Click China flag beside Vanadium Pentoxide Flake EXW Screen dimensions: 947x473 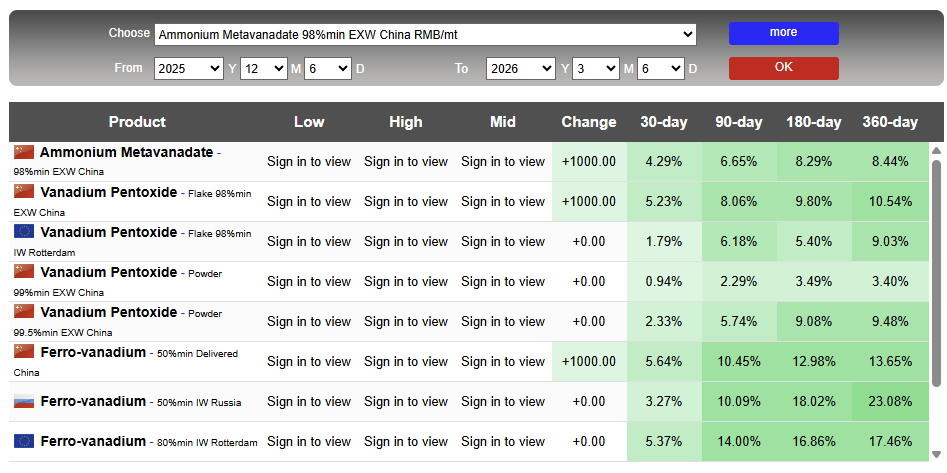pos(24,191)
